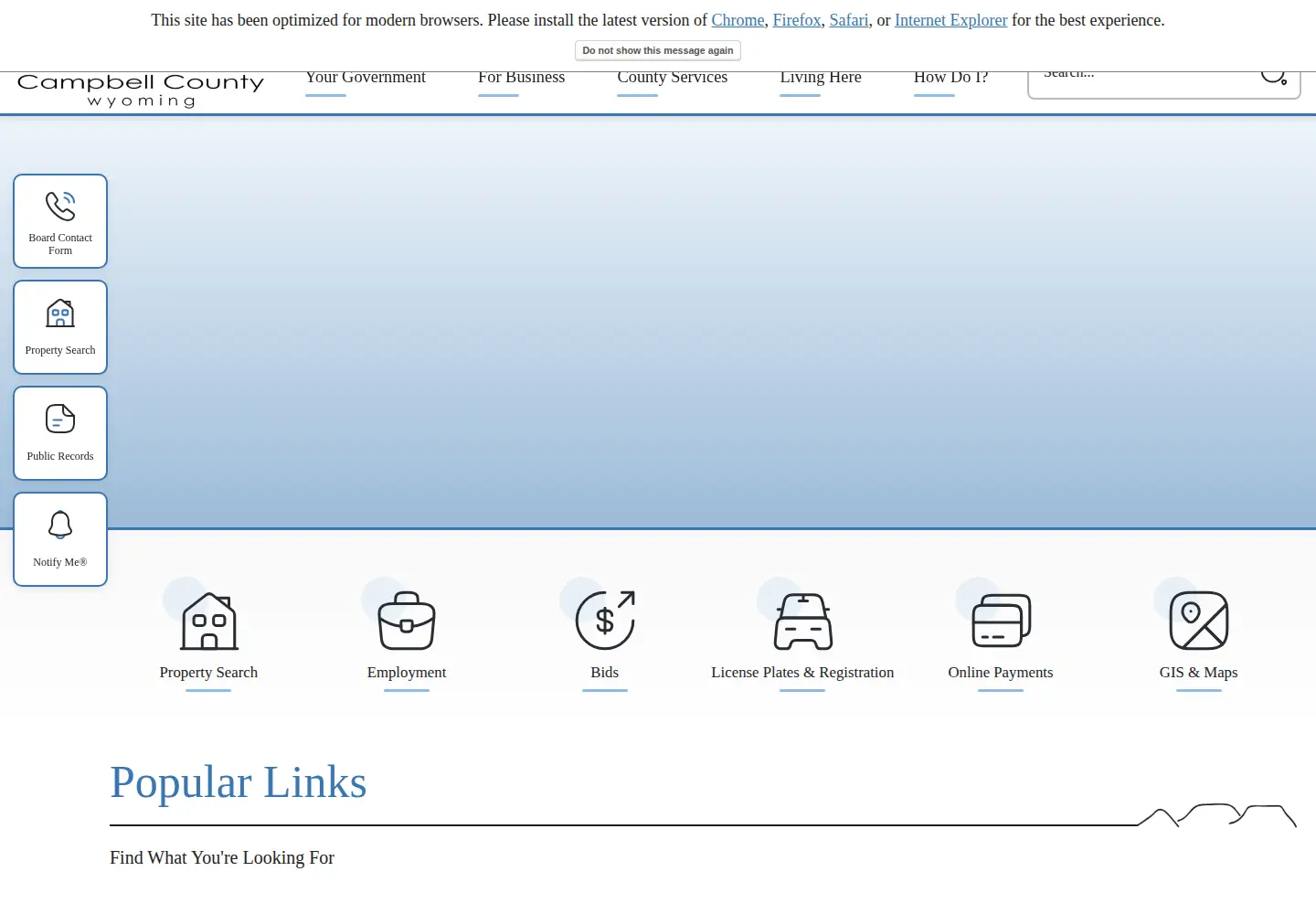Select the Notify Me® label

(60, 562)
